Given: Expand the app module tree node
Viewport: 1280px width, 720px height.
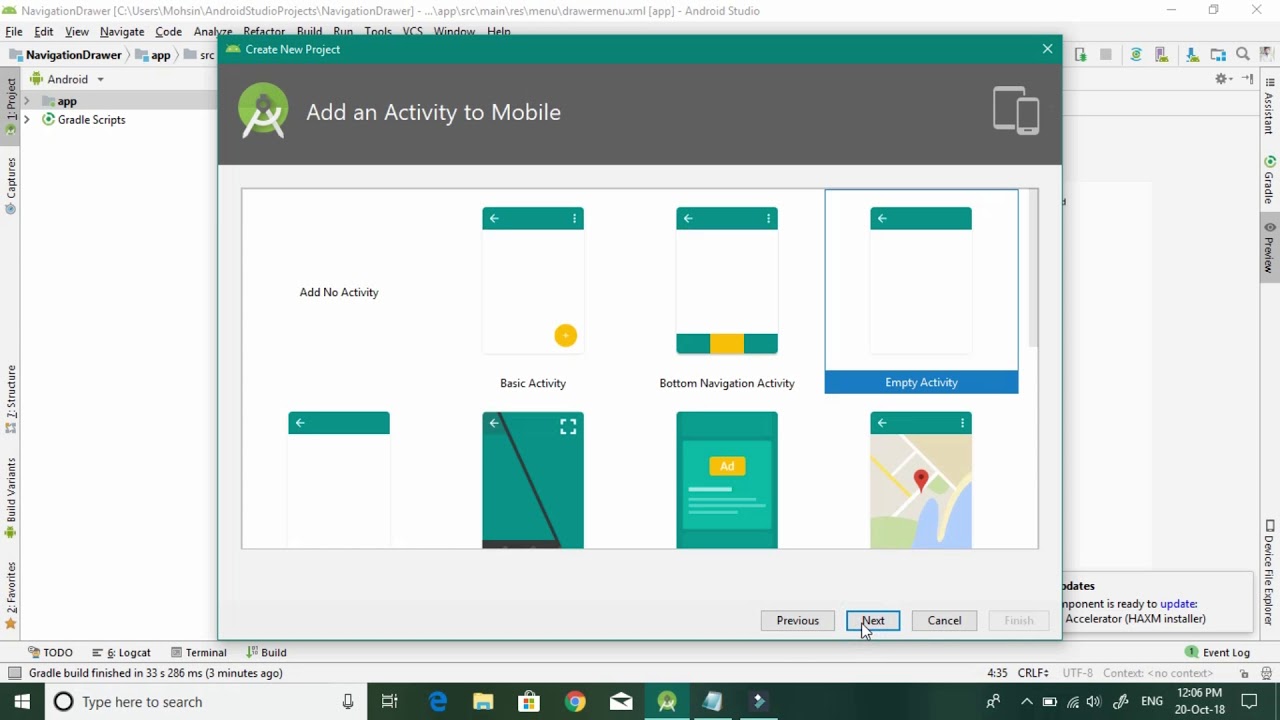Looking at the screenshot, I should 27,101.
